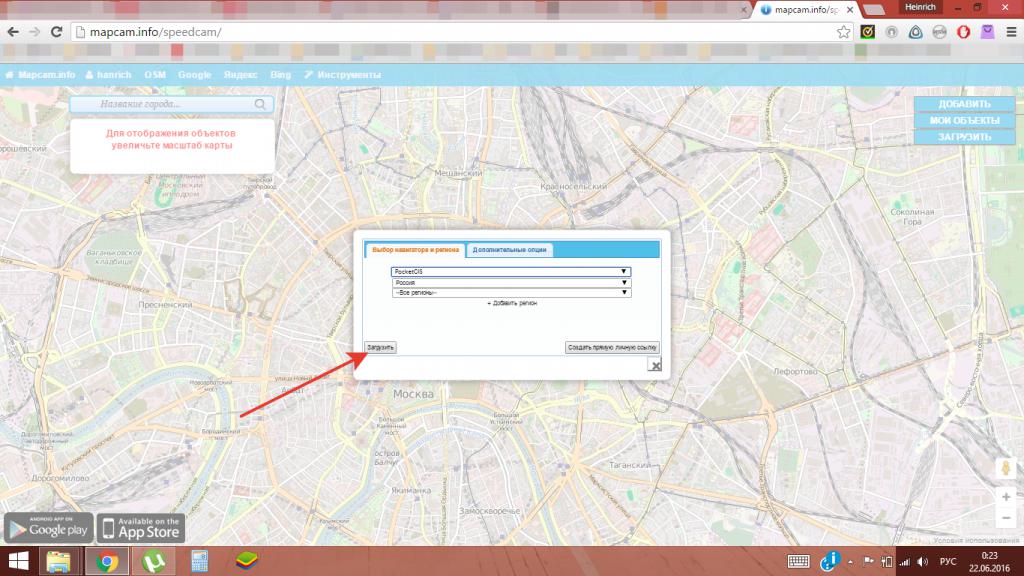Click the purple shopping bag extension icon
Viewport: 1024px width, 576px height.
tap(988, 31)
